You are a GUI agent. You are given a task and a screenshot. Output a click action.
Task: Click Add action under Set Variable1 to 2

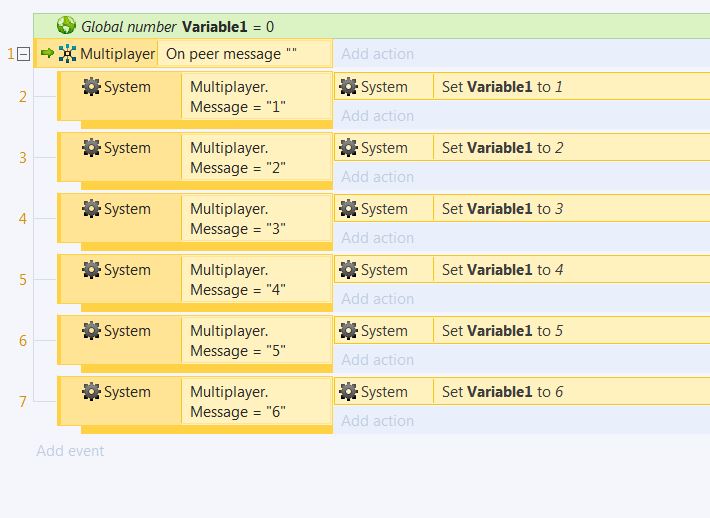pyautogui.click(x=378, y=177)
